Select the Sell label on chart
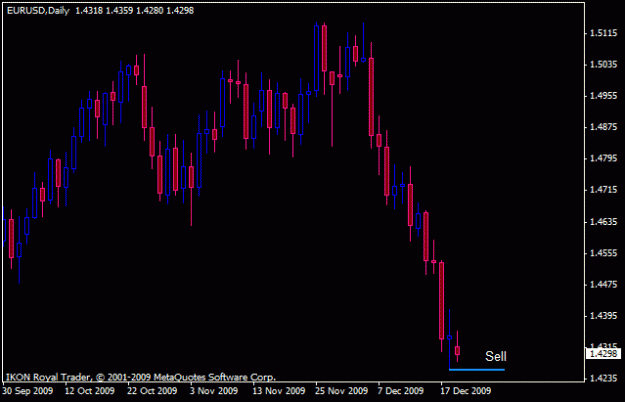 (x=496, y=356)
